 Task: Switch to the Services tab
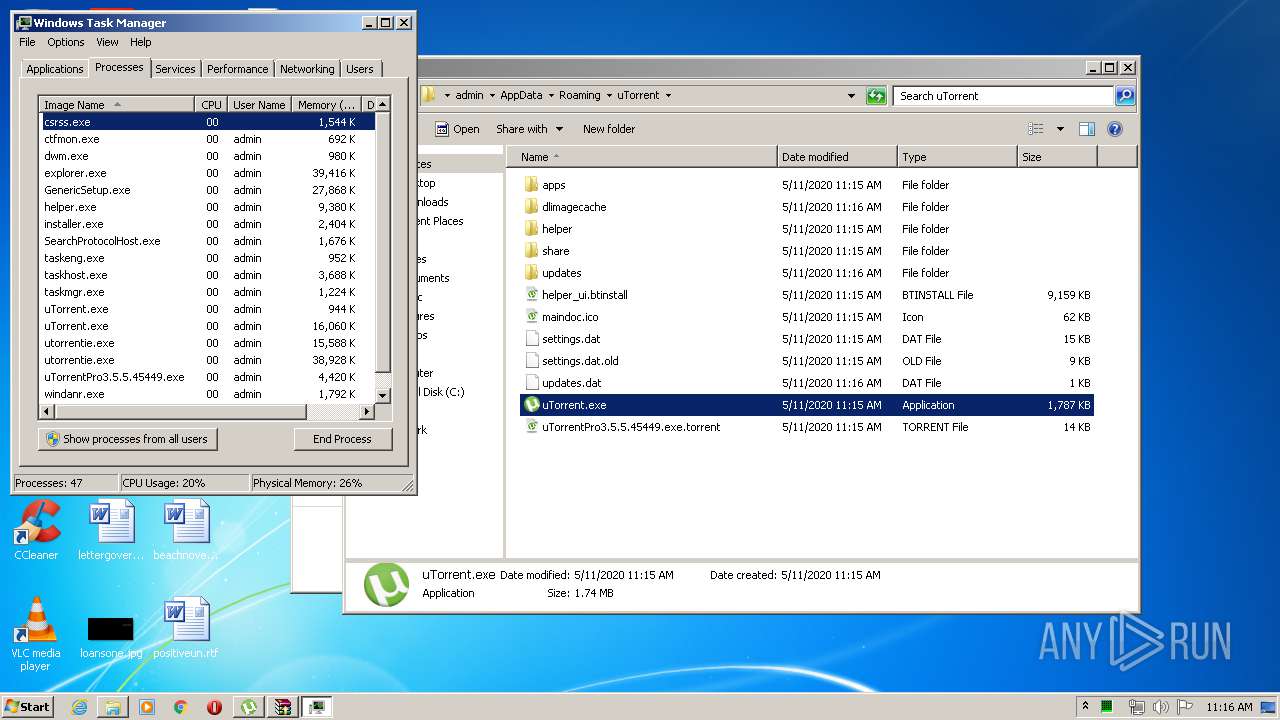coord(175,69)
